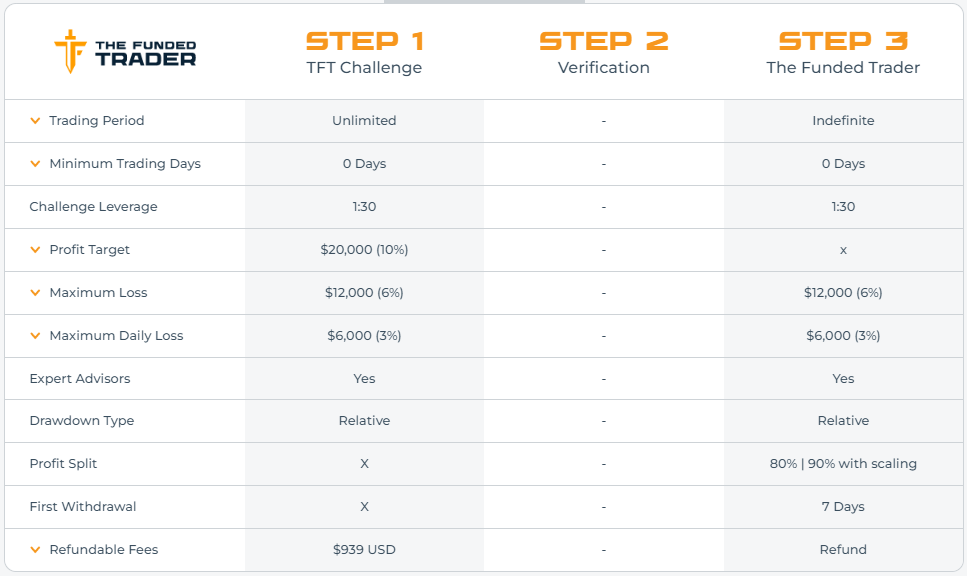Click the First Withdrawal row label
Viewport: 967px width, 576px height.
point(83,507)
